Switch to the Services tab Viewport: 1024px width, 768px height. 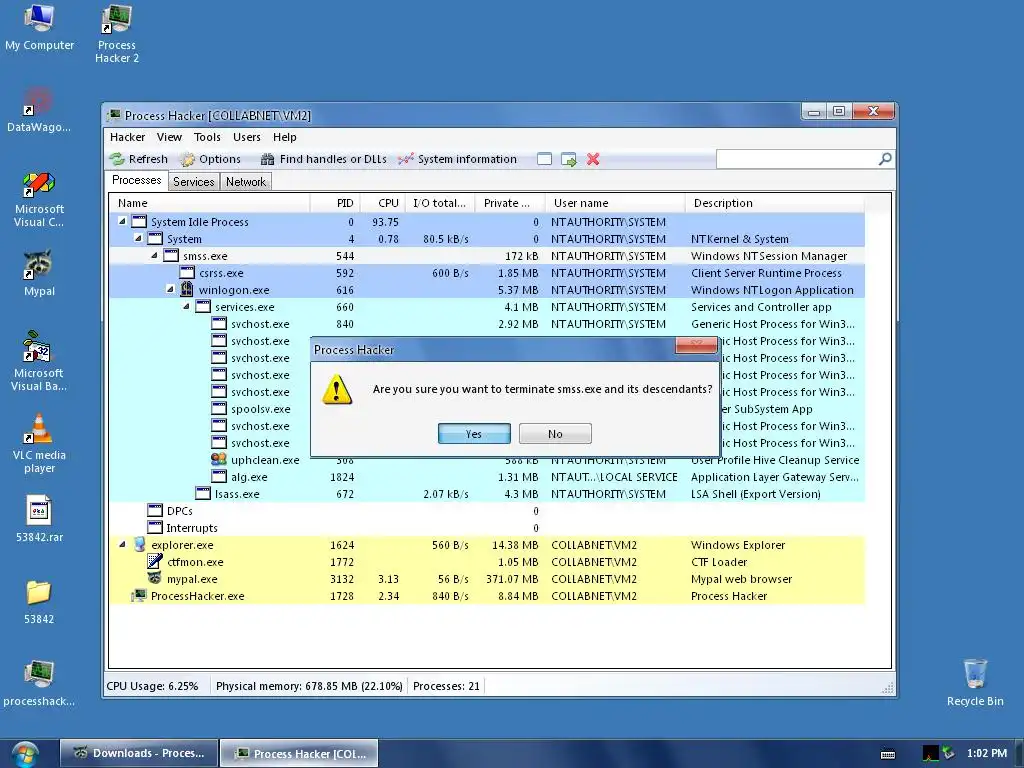(x=193, y=182)
